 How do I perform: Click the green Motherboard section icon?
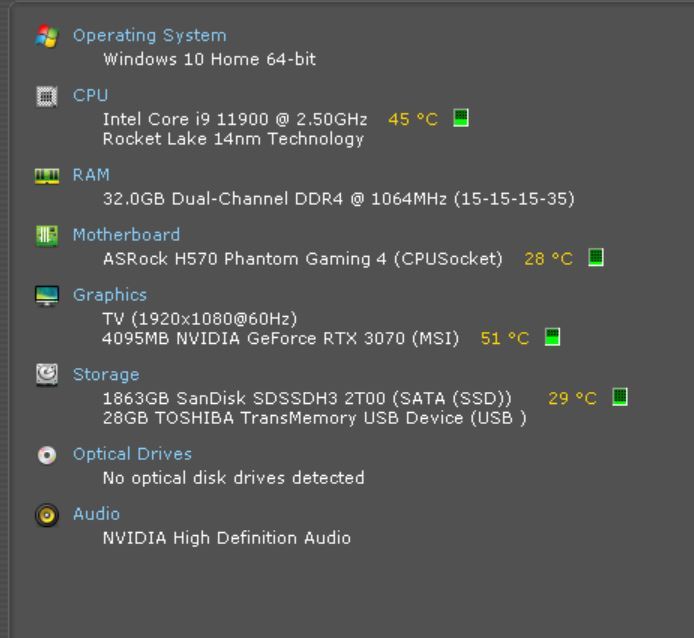[x=46, y=235]
